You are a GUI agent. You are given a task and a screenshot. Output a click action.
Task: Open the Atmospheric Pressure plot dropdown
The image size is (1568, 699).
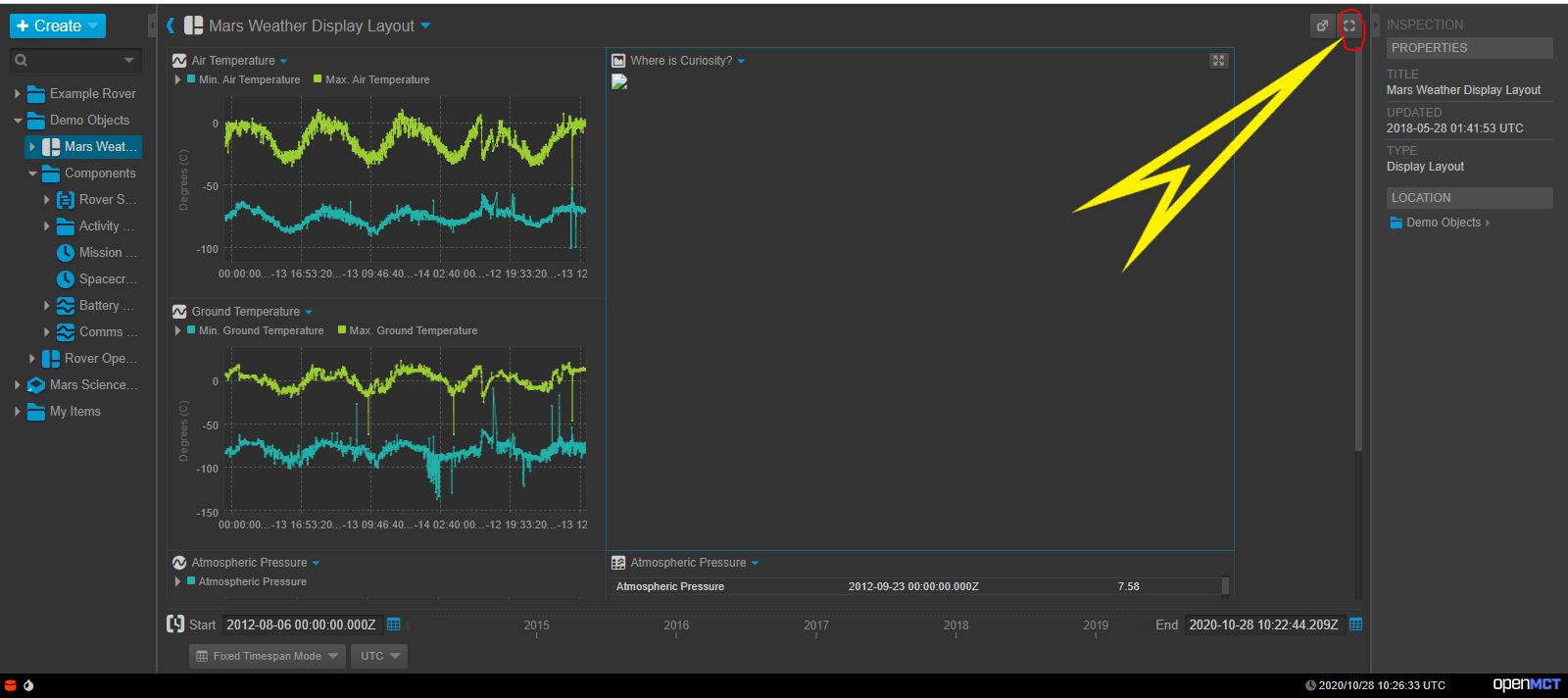[316, 563]
